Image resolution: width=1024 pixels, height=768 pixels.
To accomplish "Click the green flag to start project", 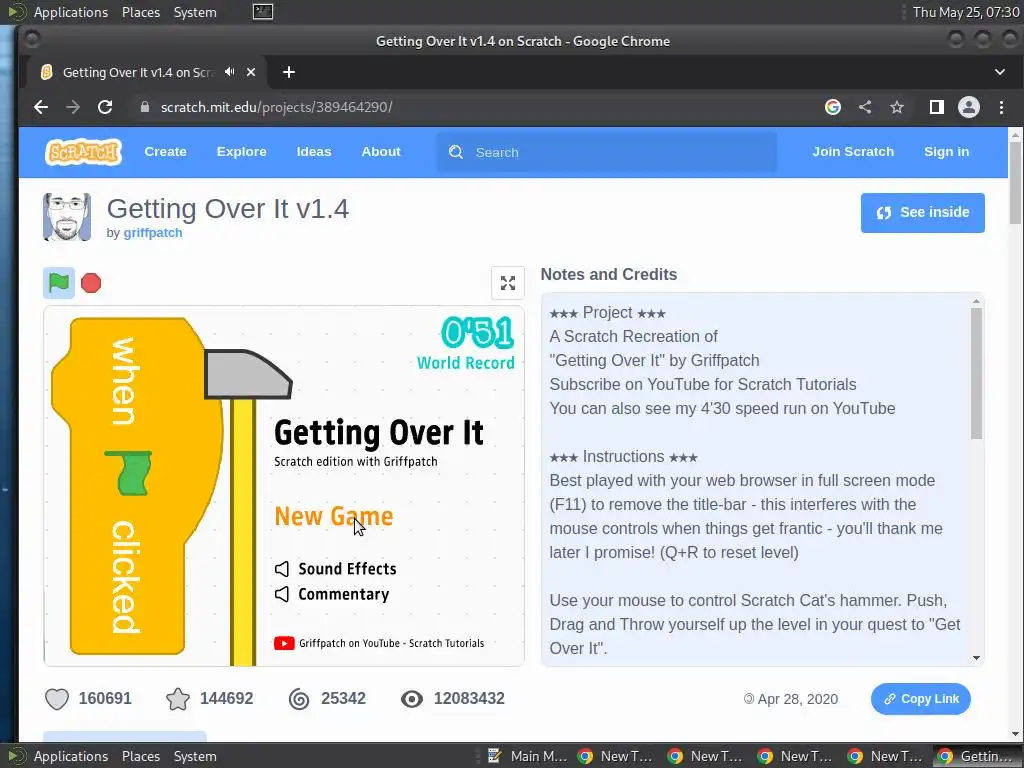I will [x=59, y=283].
